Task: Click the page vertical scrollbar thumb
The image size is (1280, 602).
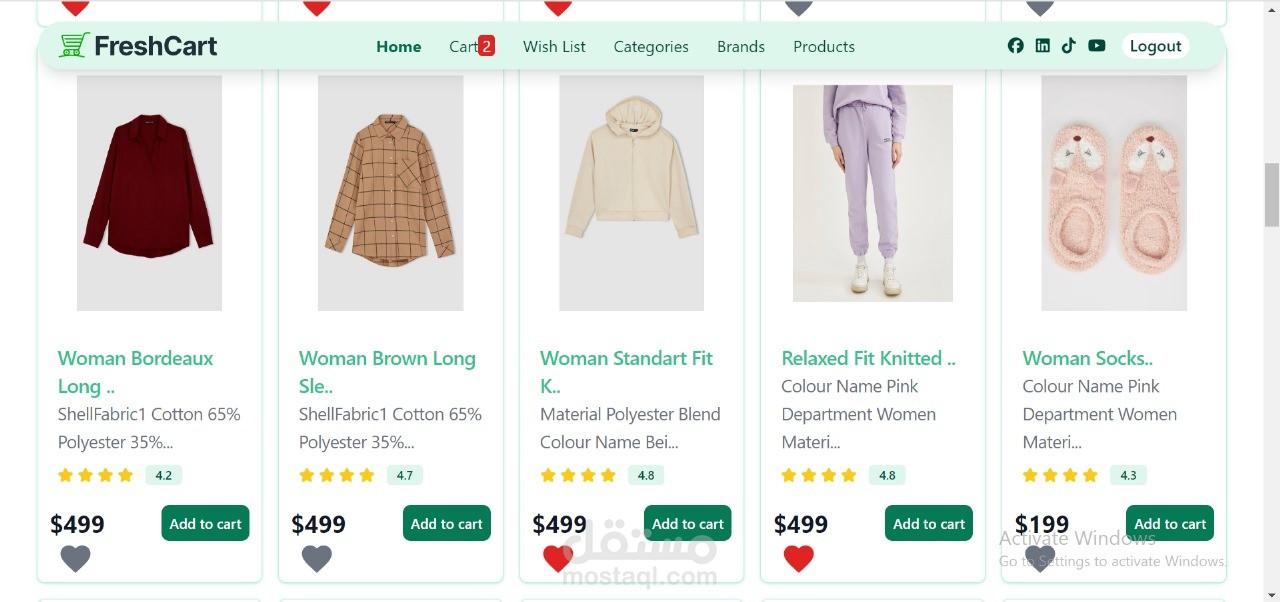Action: [1272, 195]
